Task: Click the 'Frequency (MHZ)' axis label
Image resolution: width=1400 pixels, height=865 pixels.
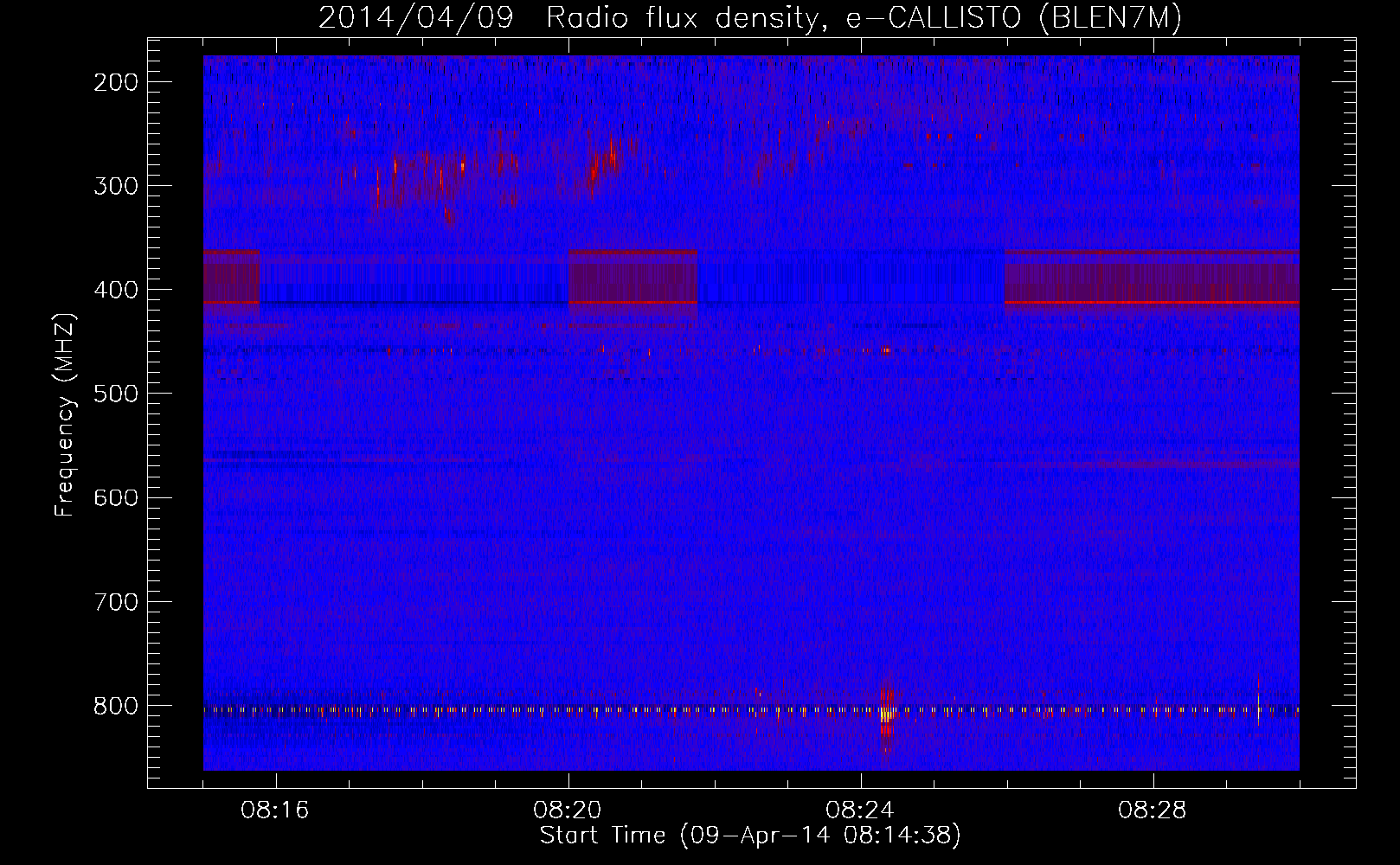Action: 65,415
